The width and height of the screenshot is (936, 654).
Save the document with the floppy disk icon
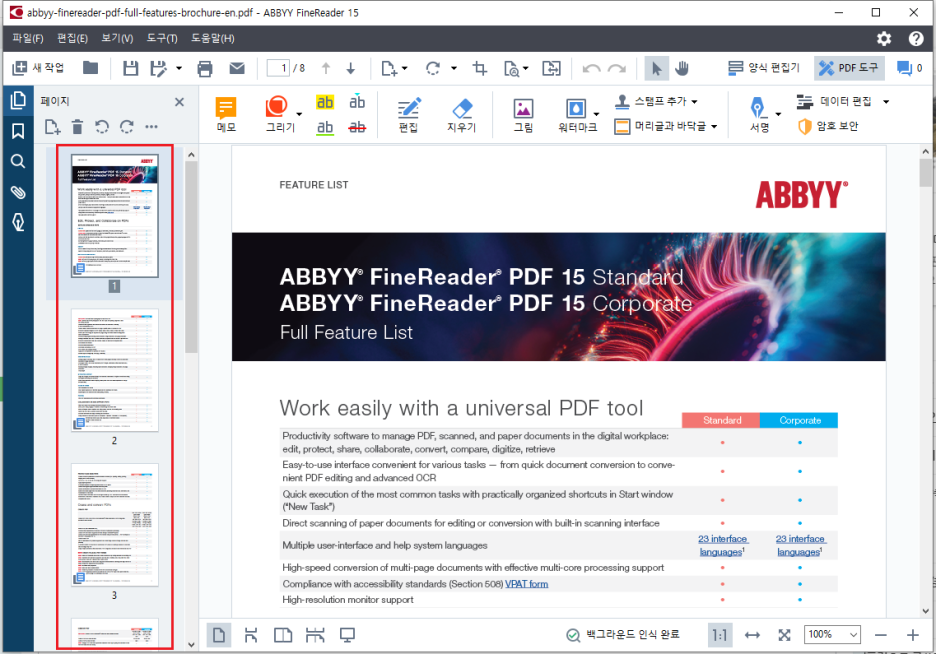131,68
